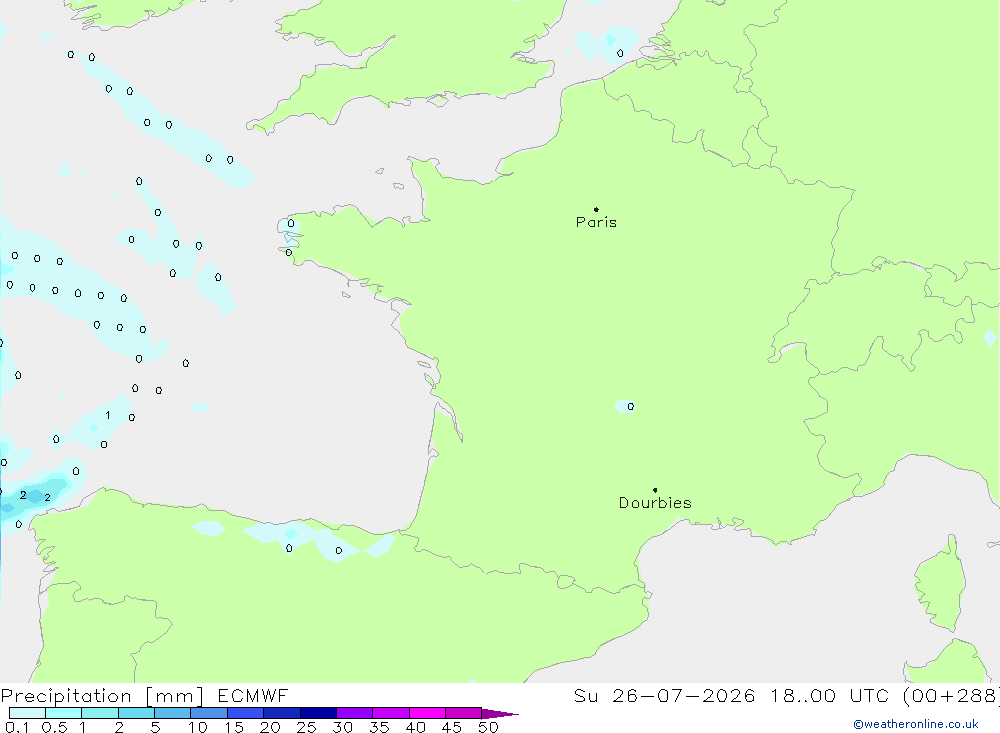The height and width of the screenshot is (733, 1000).
Task: Click the Dourbies city label
Action: coord(655,503)
